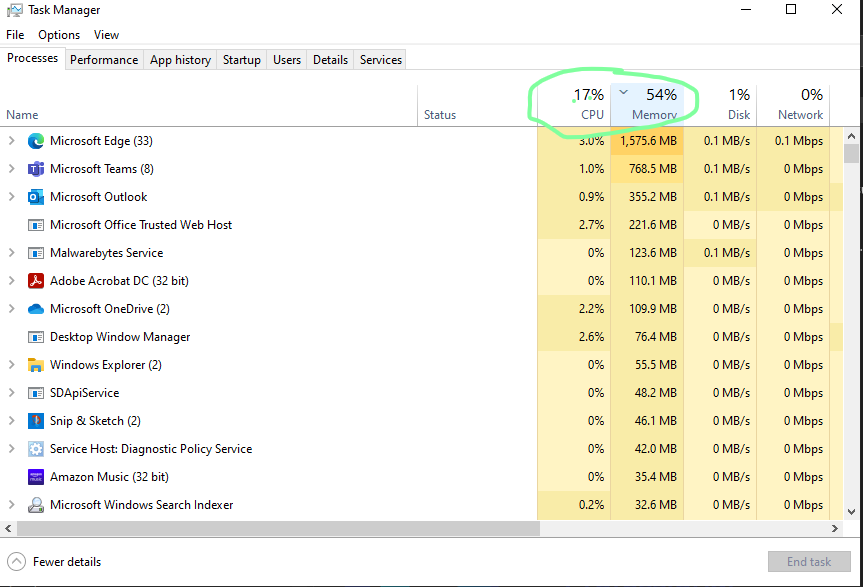Expand the Microsoft Windows Search Indexer row

tap(12, 505)
